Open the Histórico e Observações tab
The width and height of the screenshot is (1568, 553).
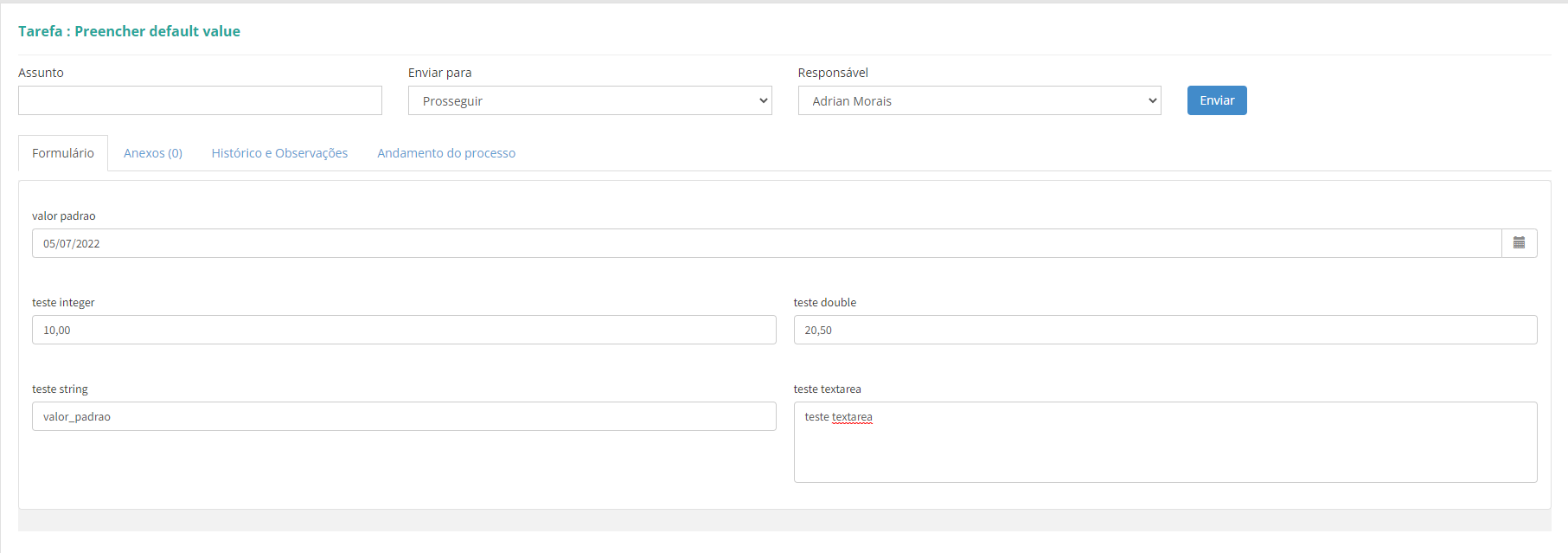pos(279,153)
